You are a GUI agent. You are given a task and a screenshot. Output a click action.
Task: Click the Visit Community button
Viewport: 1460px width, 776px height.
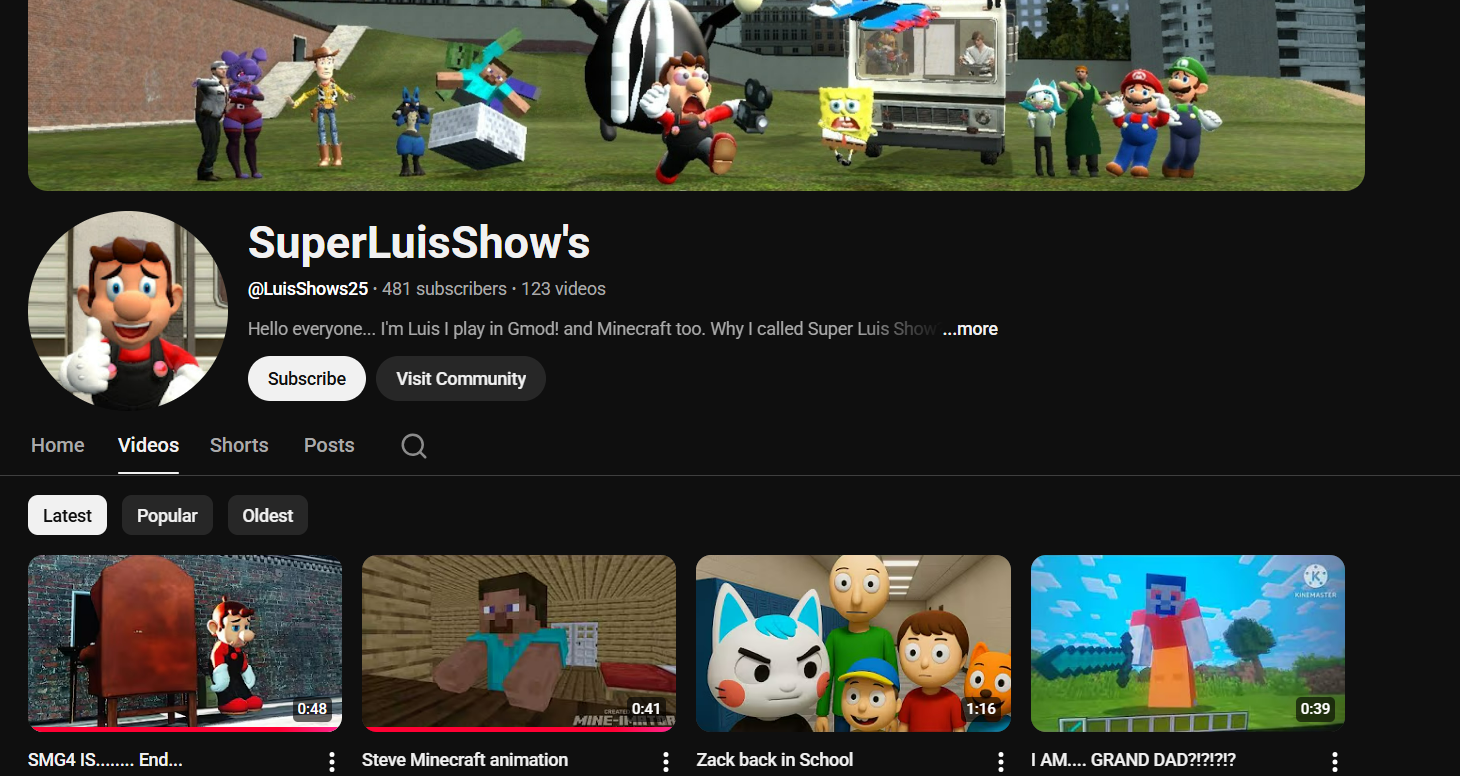click(461, 378)
